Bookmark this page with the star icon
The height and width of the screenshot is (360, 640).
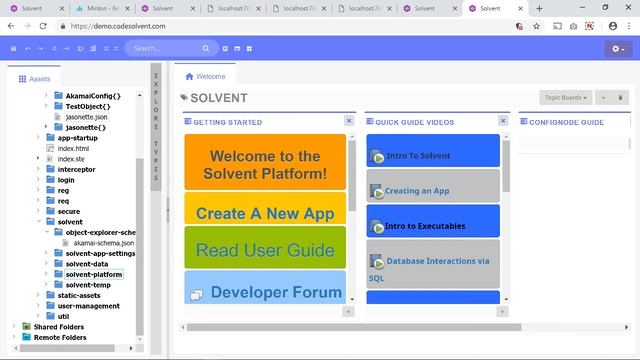tap(536, 26)
